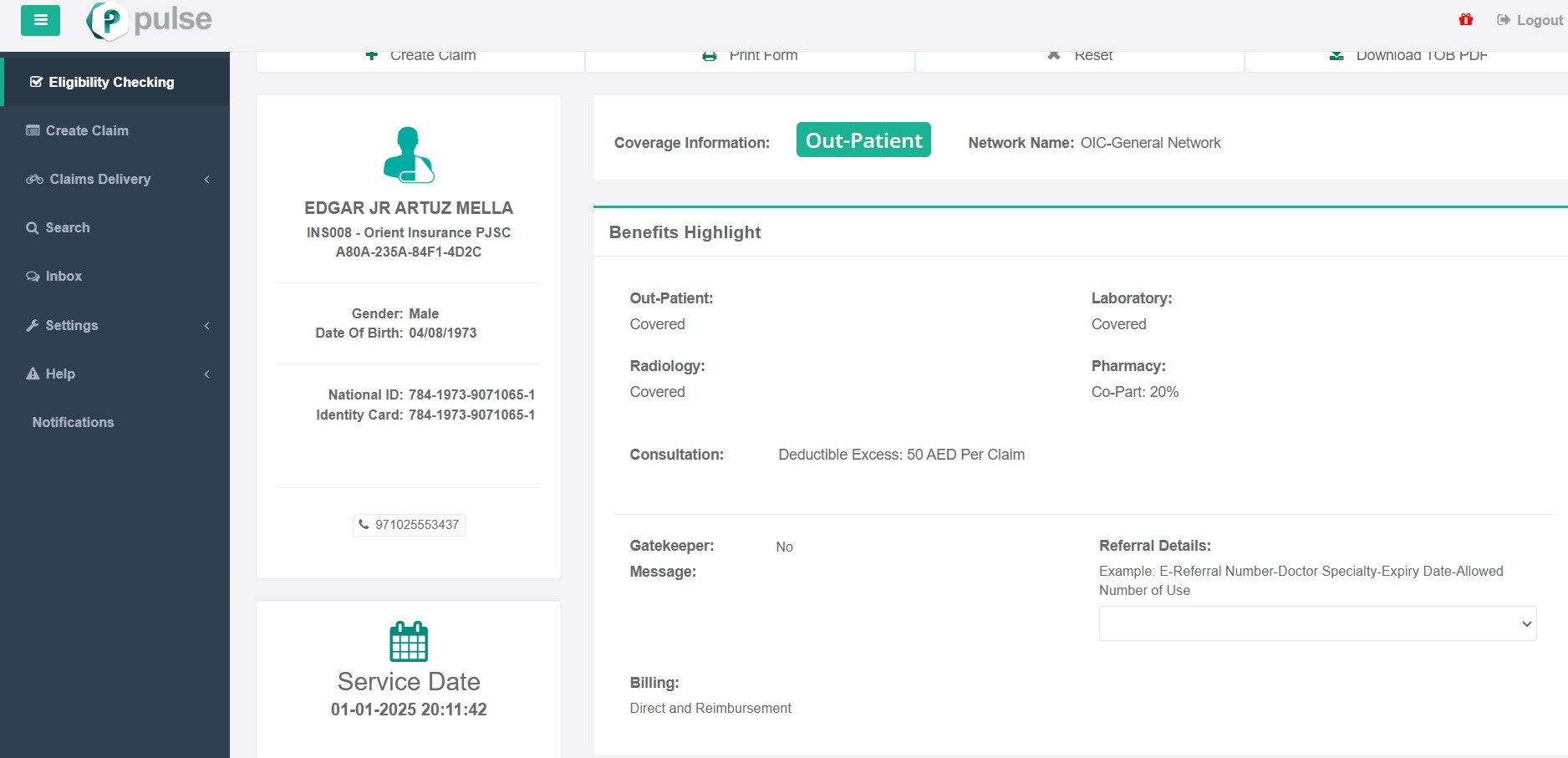1568x758 pixels.
Task: Click the Settings wrench icon
Action: (33, 326)
